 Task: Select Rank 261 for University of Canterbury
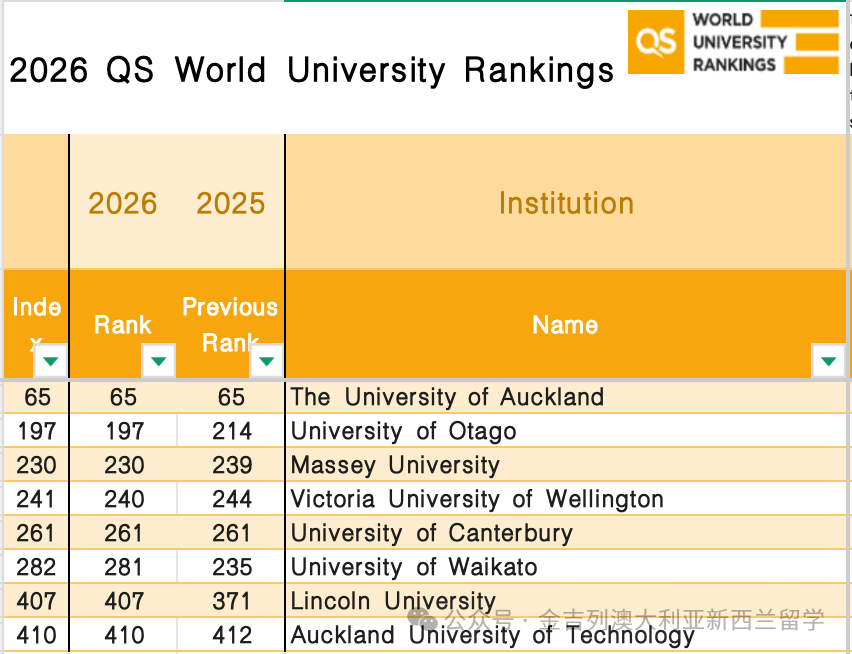pyautogui.click(x=123, y=533)
